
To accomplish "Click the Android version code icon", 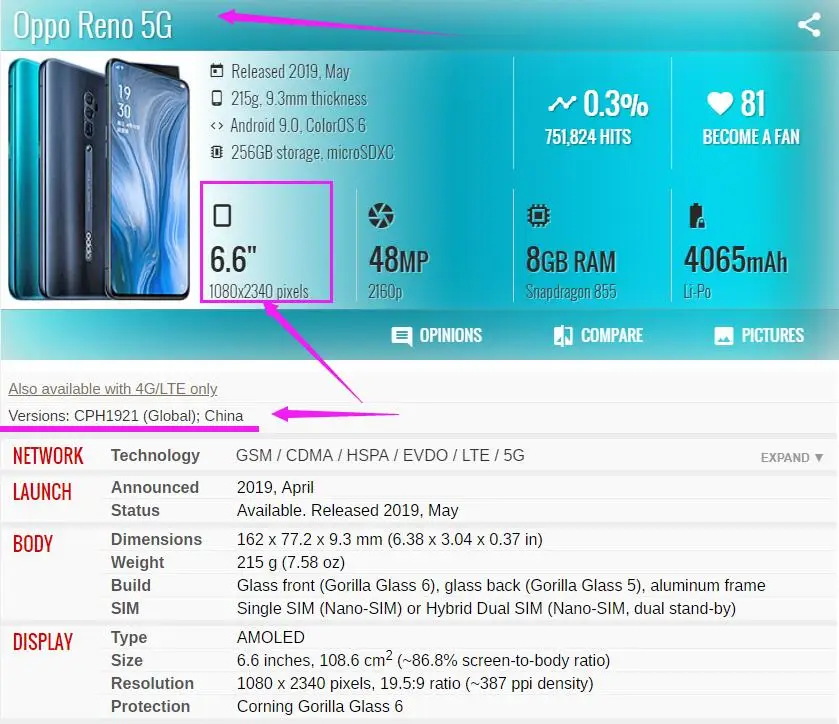I will click(x=217, y=125).
